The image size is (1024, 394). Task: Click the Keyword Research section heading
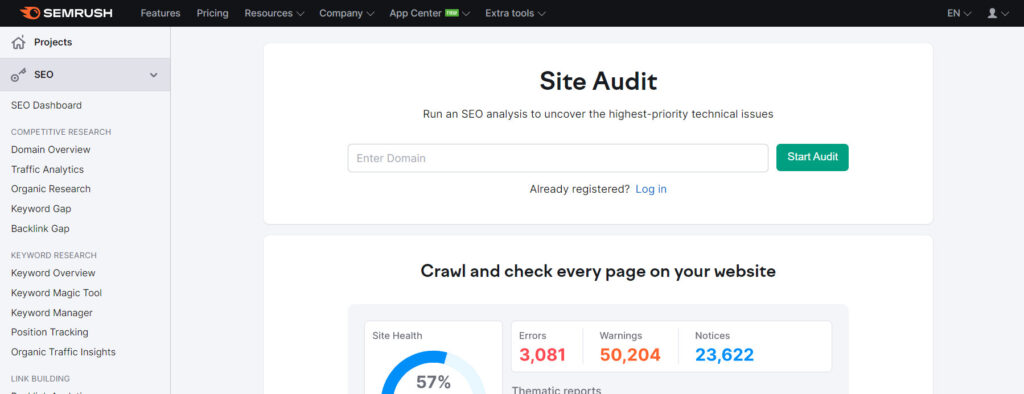54,255
